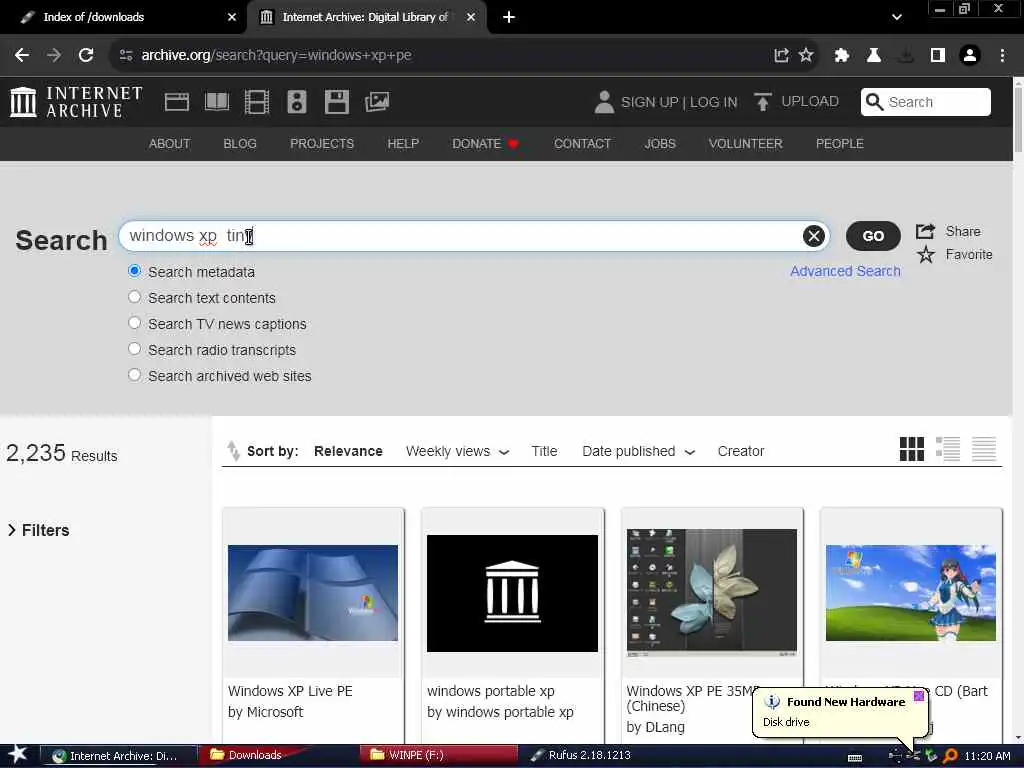The height and width of the screenshot is (768, 1024).
Task: Switch to compact list view
Action: tap(984, 449)
